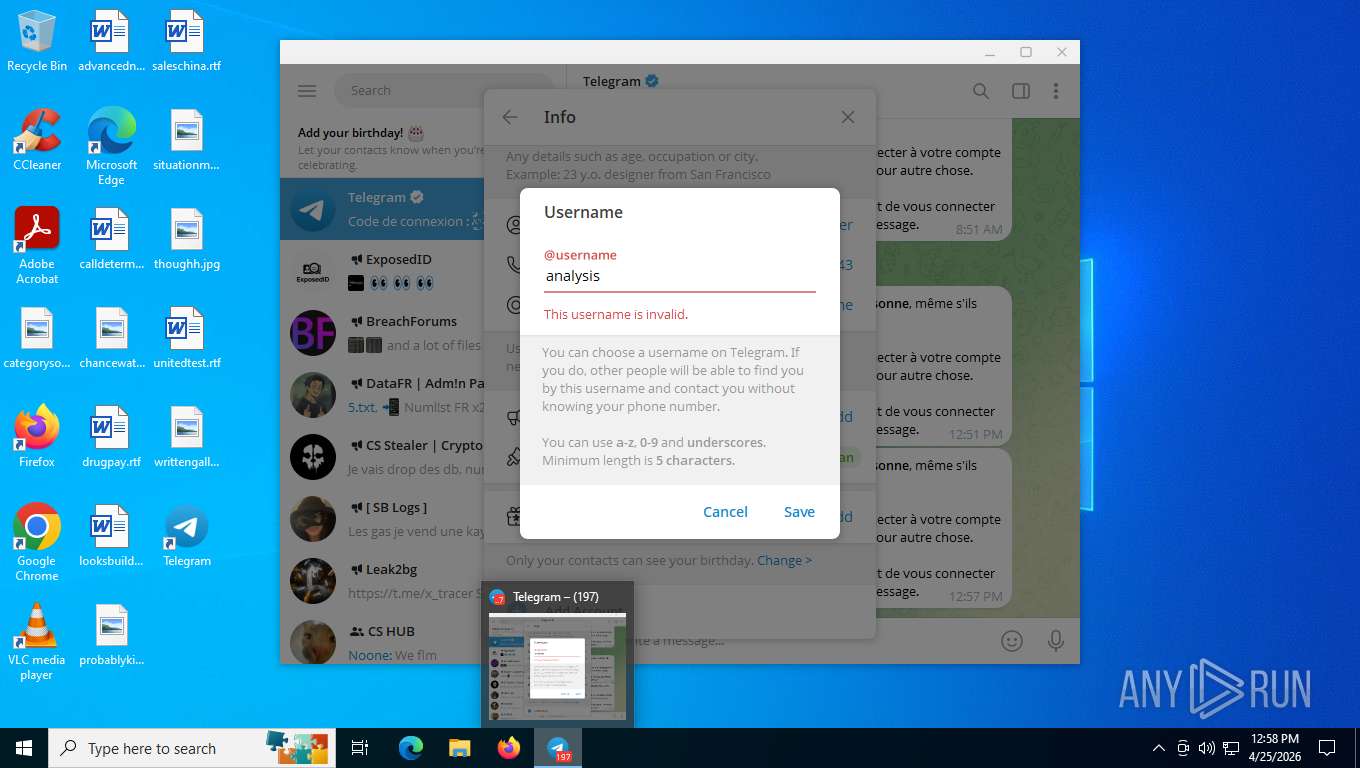
Task: Toggle the right sidebar panel icon
Action: coord(1021,91)
